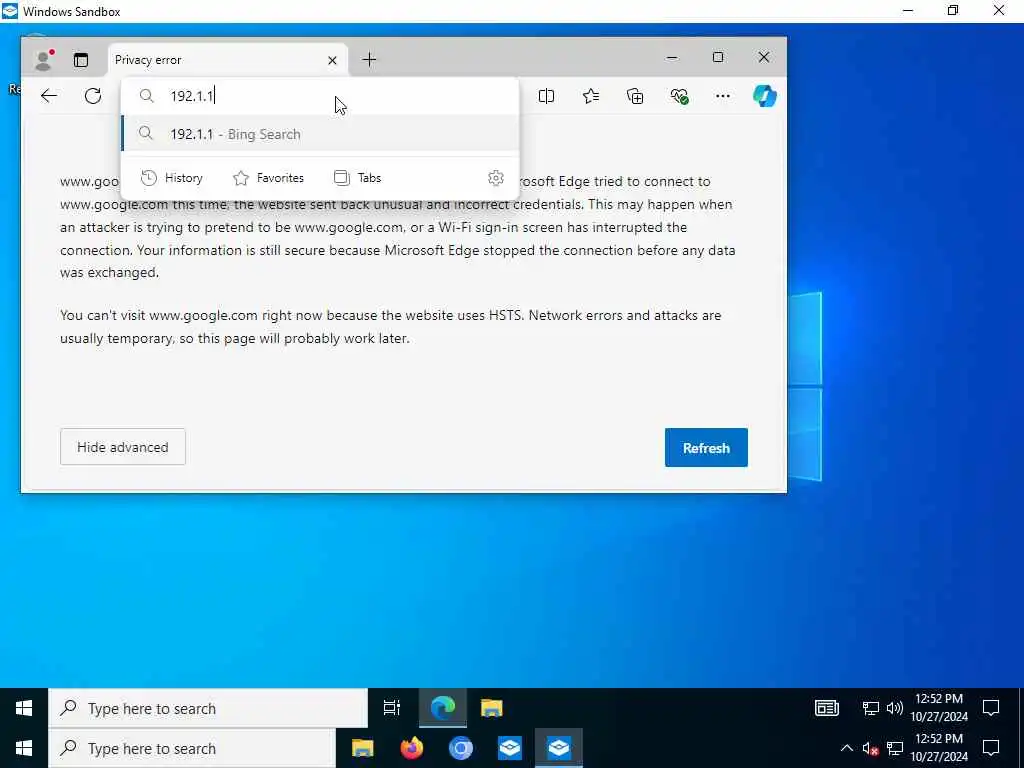Open the tab actions menu icon
The image size is (1024, 768).
coord(81,60)
